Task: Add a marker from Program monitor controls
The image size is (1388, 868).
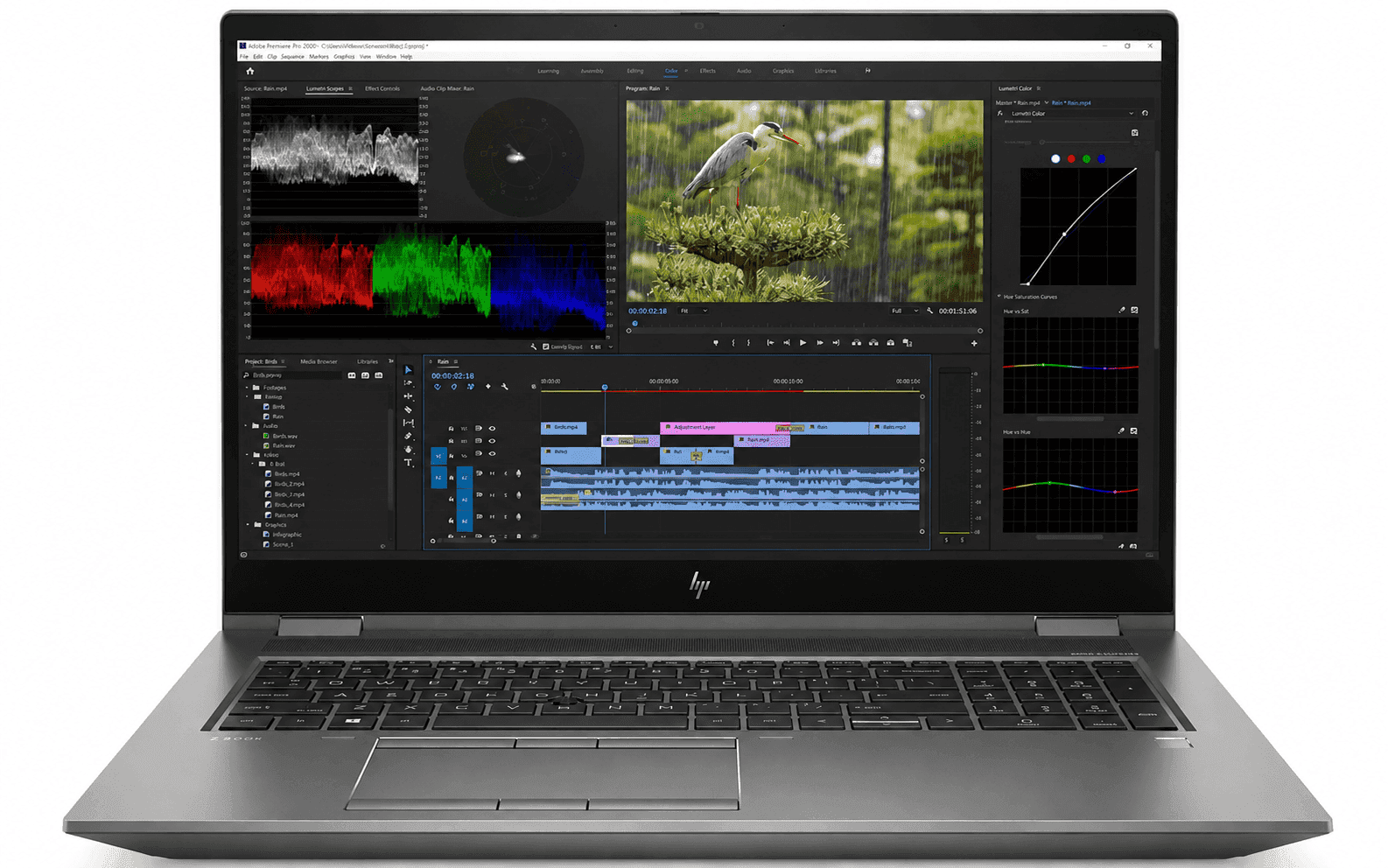Action: (716, 343)
